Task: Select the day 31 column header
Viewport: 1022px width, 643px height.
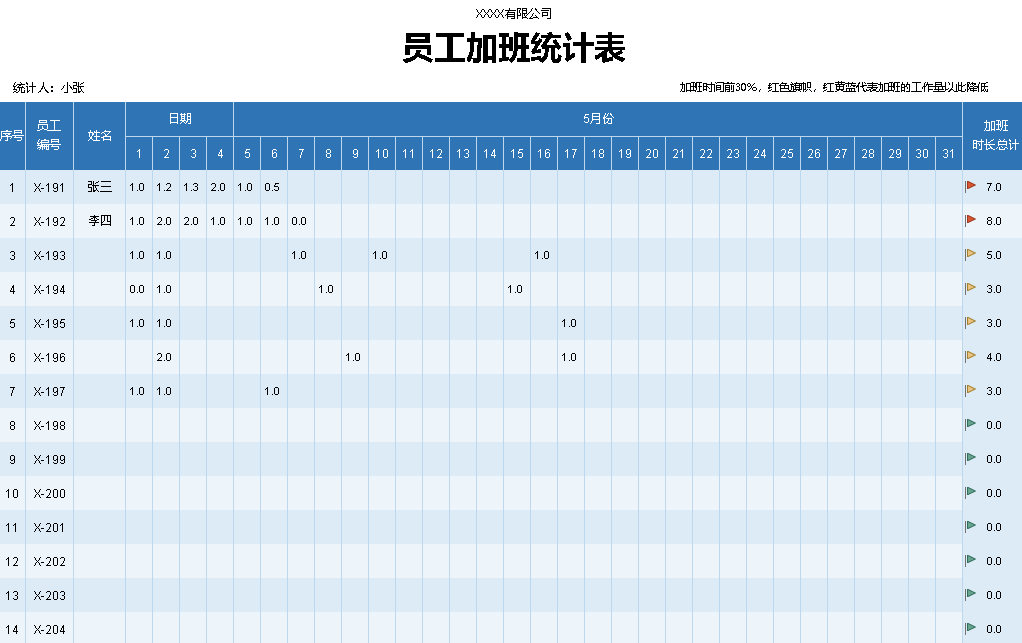Action: [x=948, y=153]
